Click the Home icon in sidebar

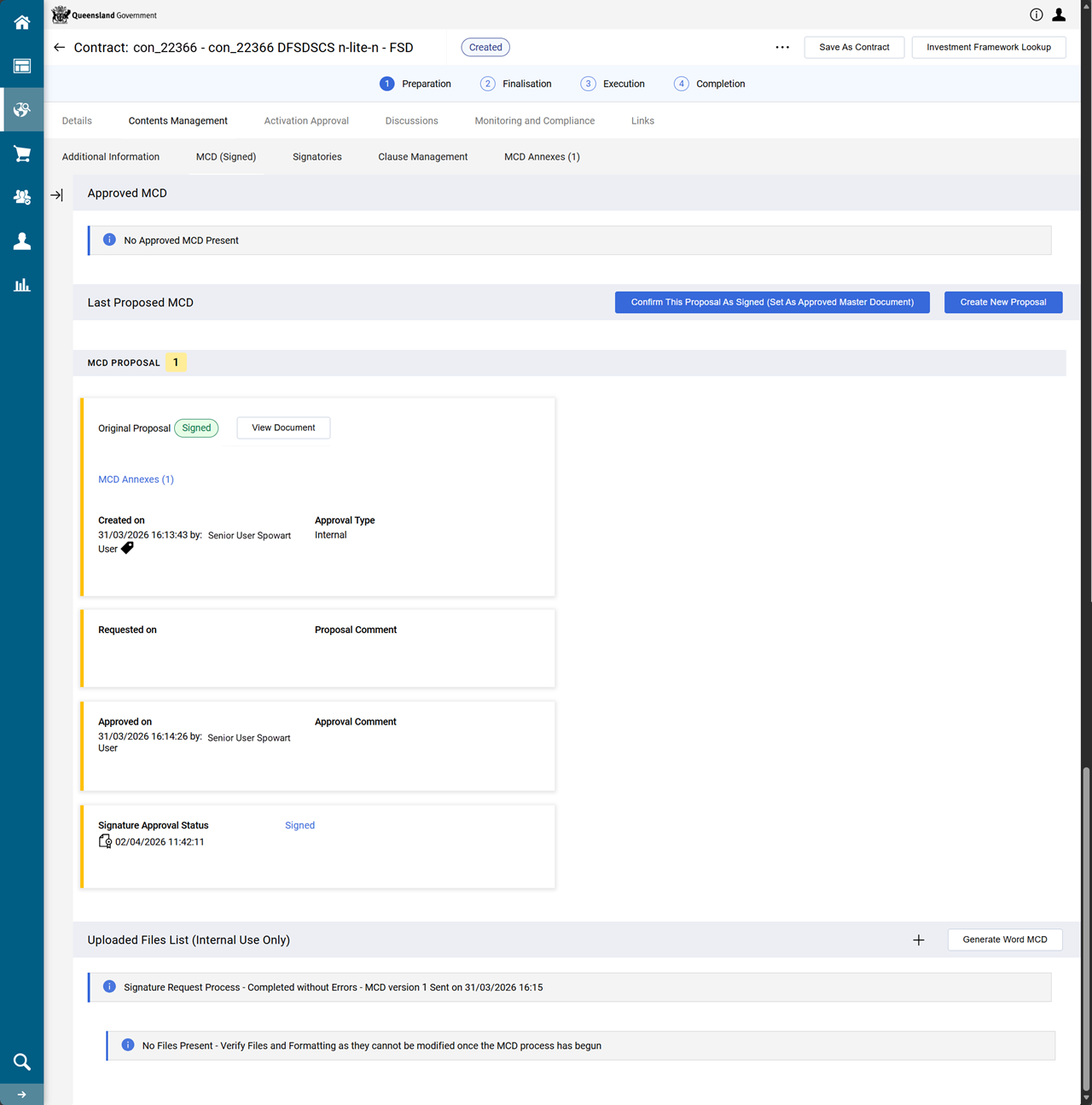pos(22,22)
